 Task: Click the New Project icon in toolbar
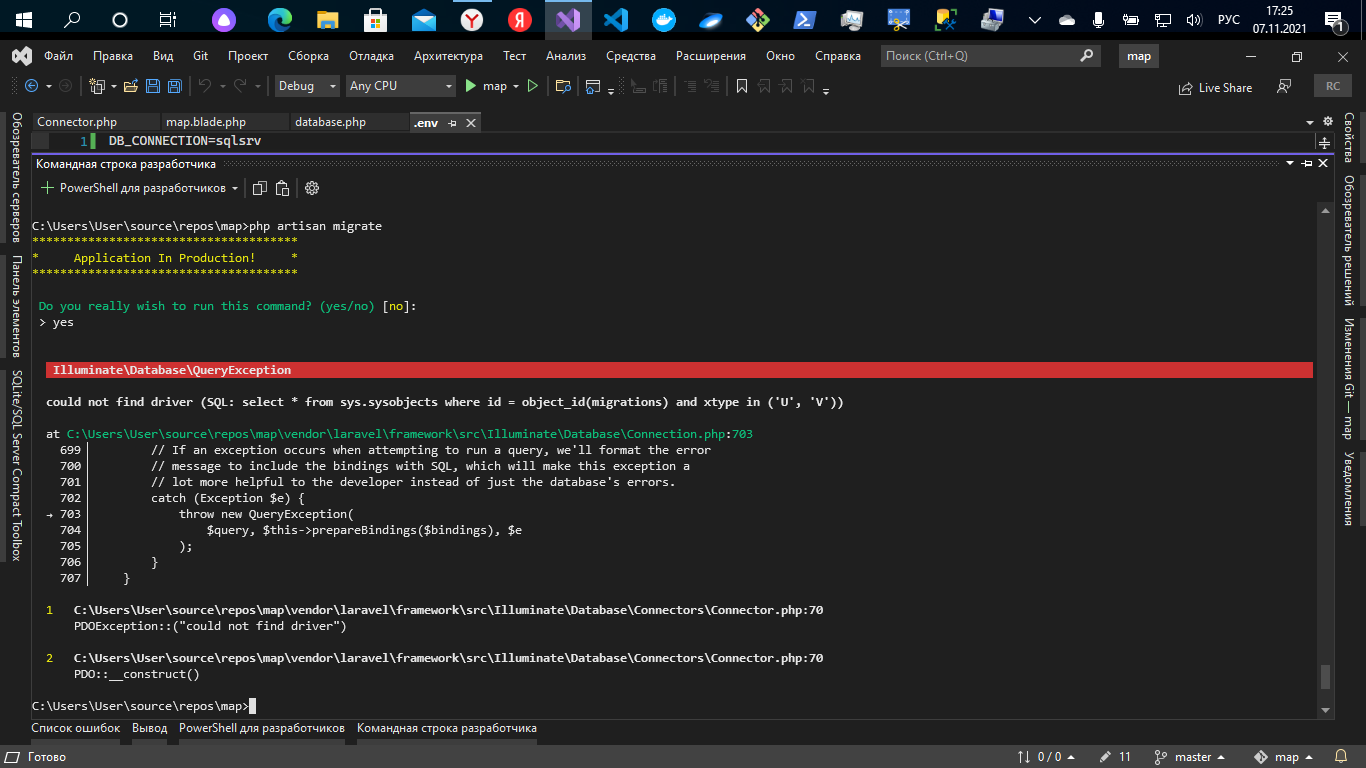97,86
